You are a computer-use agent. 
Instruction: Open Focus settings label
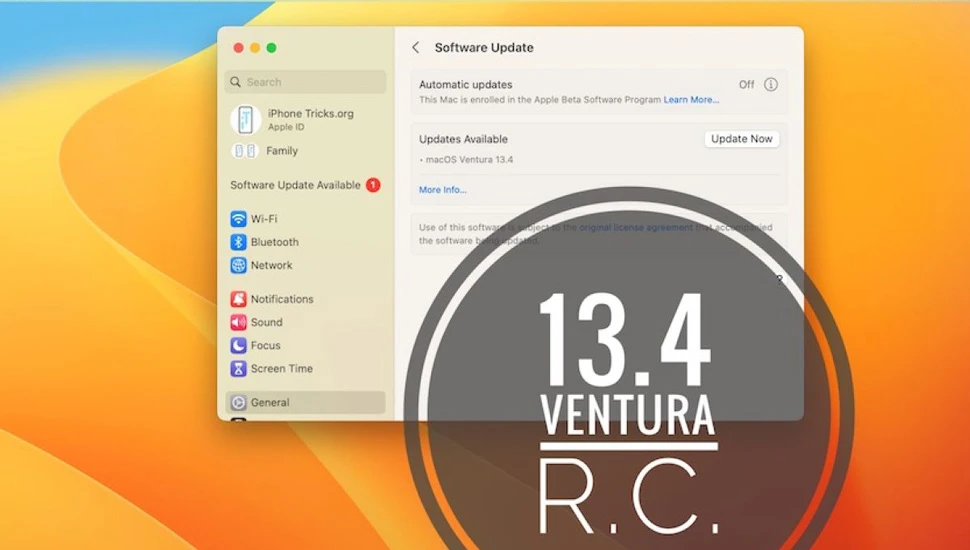click(265, 345)
